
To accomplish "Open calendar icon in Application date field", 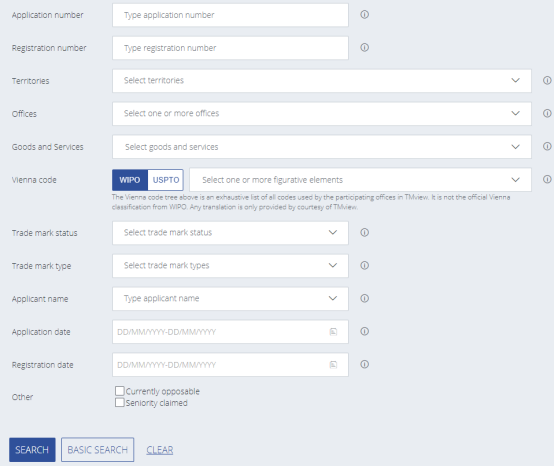I will (x=333, y=332).
